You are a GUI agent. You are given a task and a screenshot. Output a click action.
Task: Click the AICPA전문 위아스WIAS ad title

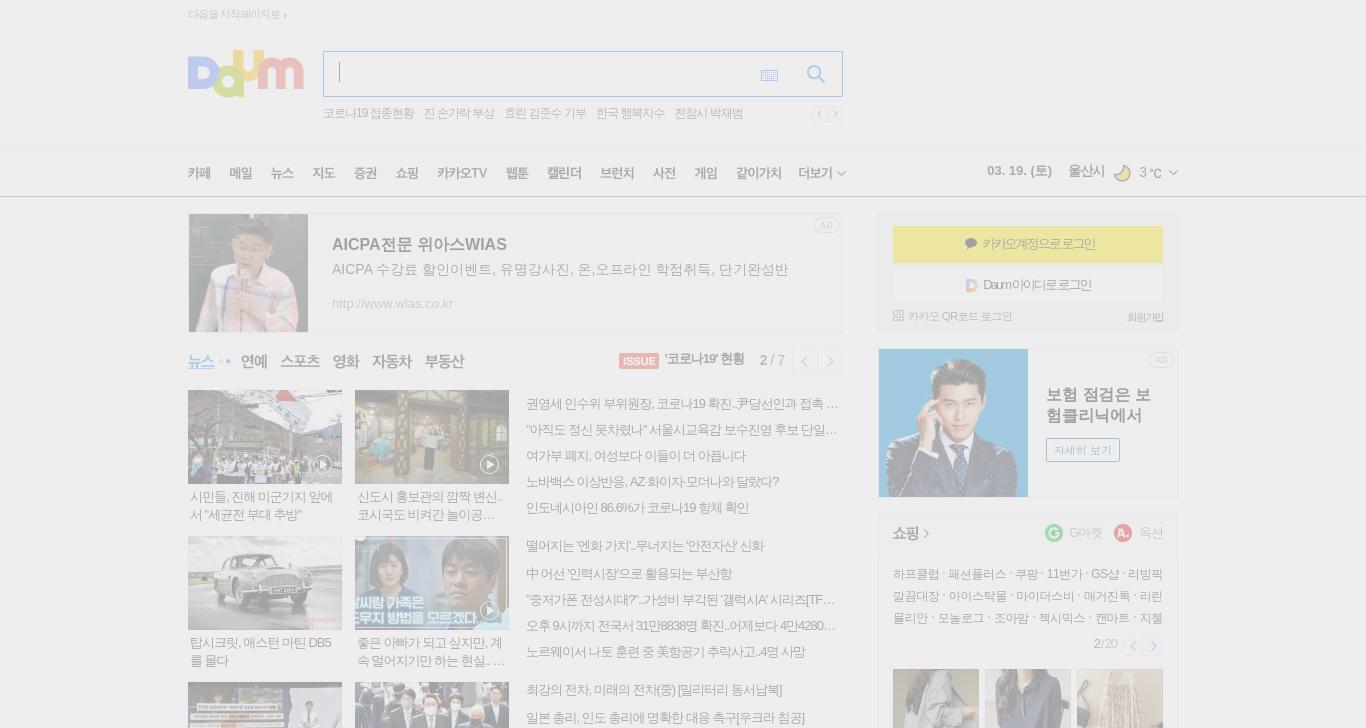tap(419, 244)
